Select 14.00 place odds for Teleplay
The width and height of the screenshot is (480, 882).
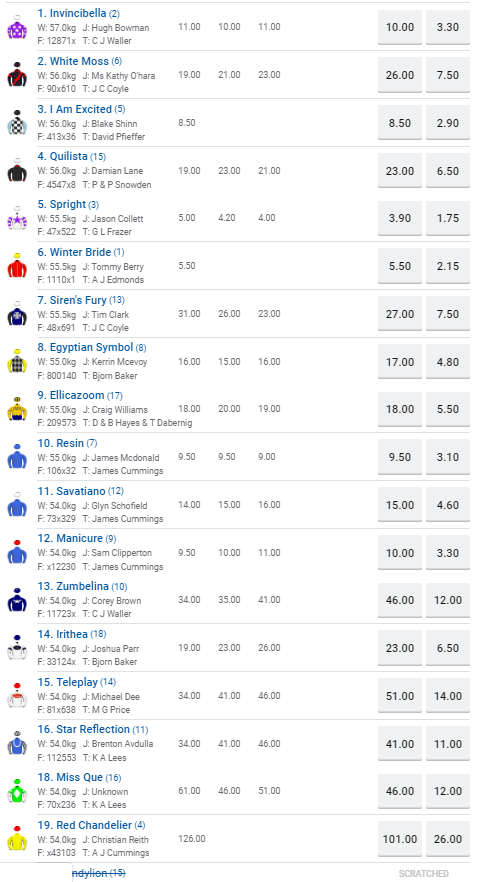pyautogui.click(x=448, y=696)
